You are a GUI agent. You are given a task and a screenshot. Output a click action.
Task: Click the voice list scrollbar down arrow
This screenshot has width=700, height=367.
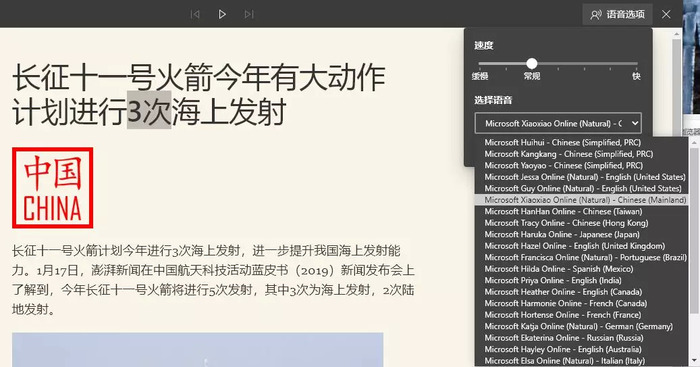pos(694,360)
